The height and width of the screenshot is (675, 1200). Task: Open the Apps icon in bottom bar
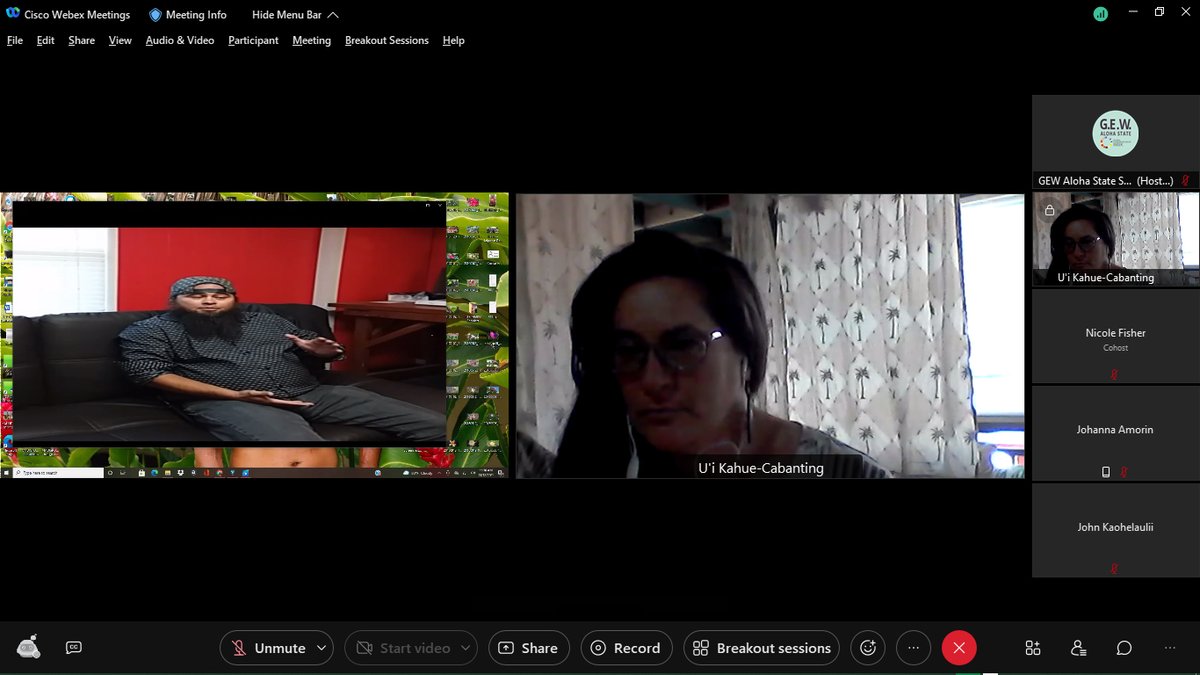[x=1033, y=648]
